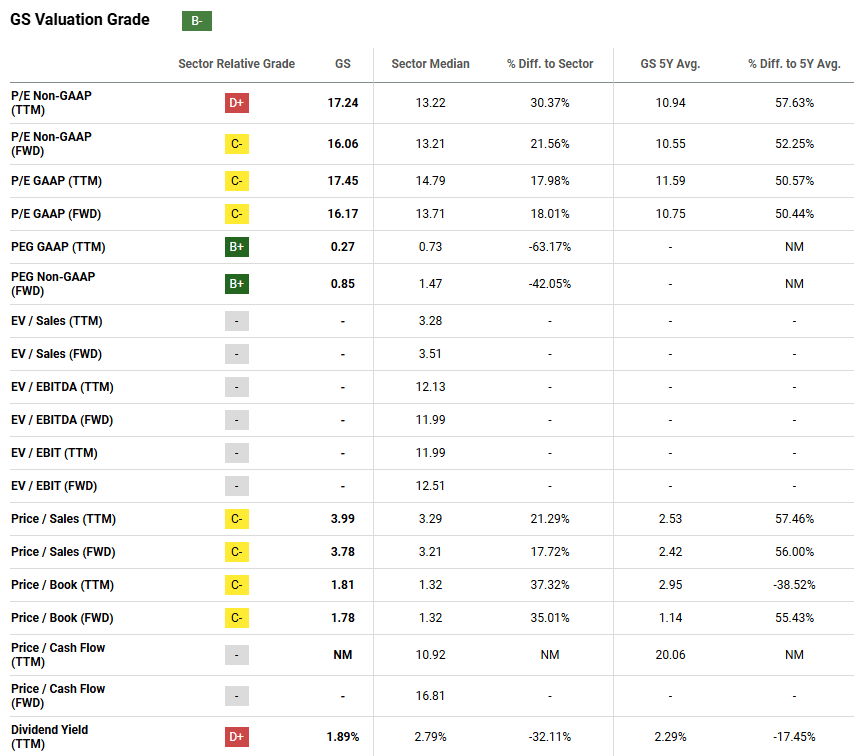Open the P/E GAAP (TTM) metric row label
Viewport: 856px width, 756px height.
tap(56, 181)
